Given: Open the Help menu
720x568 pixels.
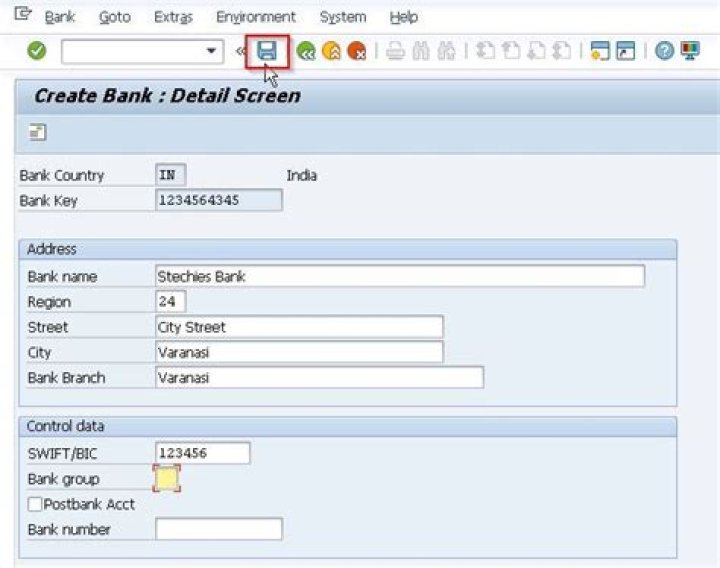Looking at the screenshot, I should pyautogui.click(x=404, y=17).
